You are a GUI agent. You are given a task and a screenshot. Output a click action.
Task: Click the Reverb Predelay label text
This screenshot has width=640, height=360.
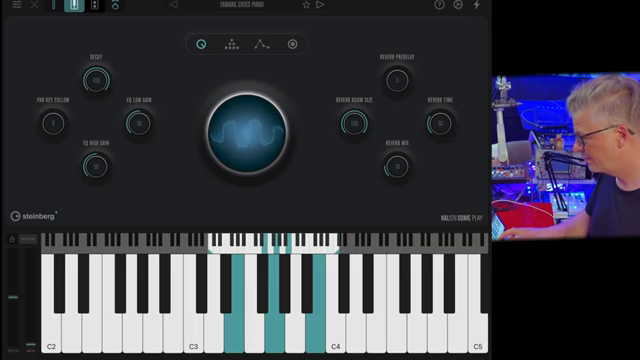397,57
